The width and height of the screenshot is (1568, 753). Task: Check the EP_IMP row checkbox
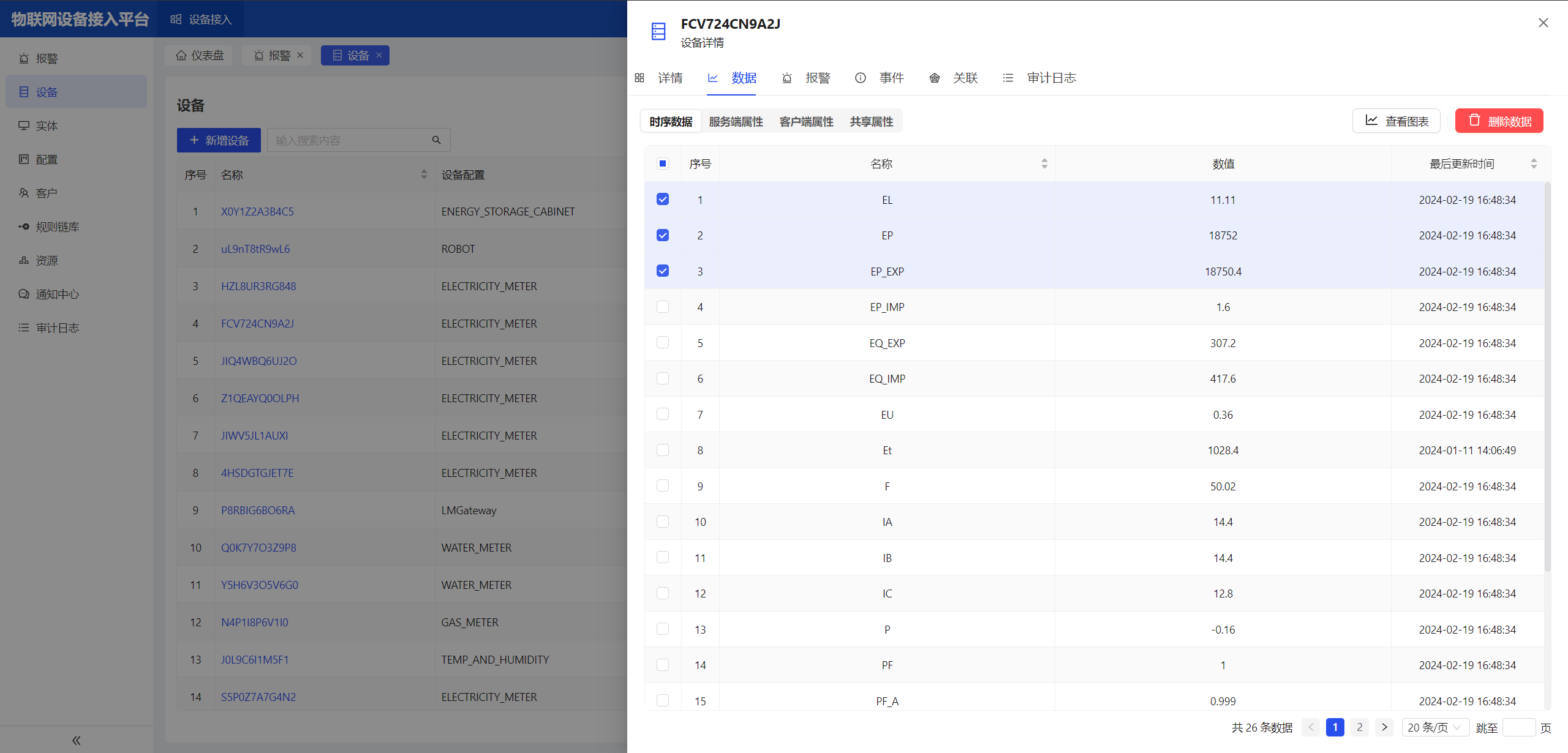click(x=662, y=307)
